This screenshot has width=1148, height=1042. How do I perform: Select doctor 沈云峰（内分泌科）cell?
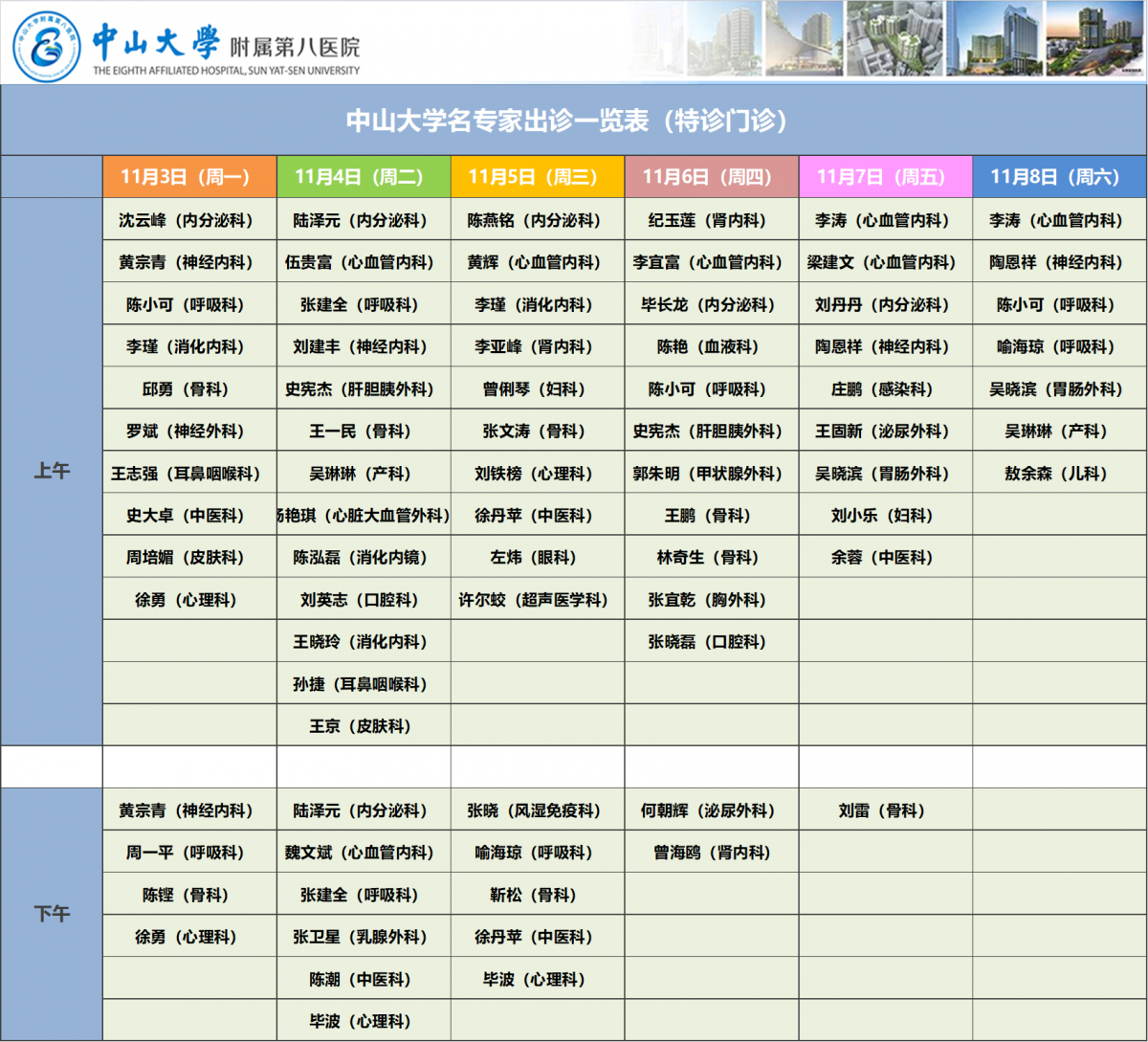coord(188,220)
